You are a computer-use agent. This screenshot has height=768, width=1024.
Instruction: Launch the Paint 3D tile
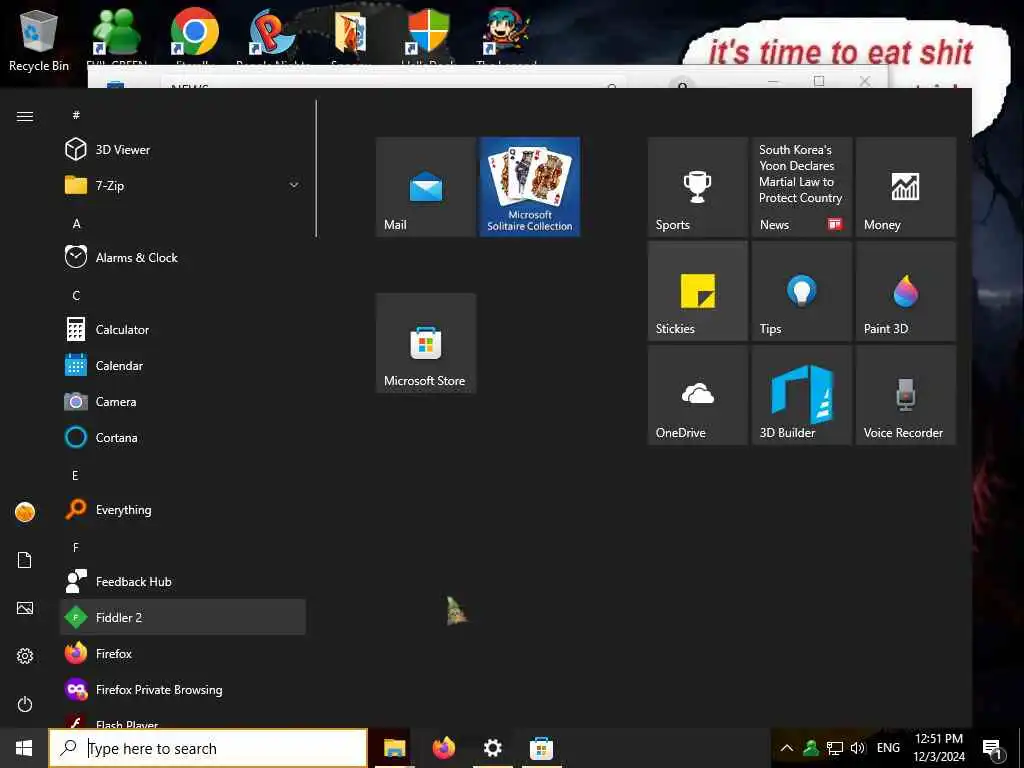(906, 291)
